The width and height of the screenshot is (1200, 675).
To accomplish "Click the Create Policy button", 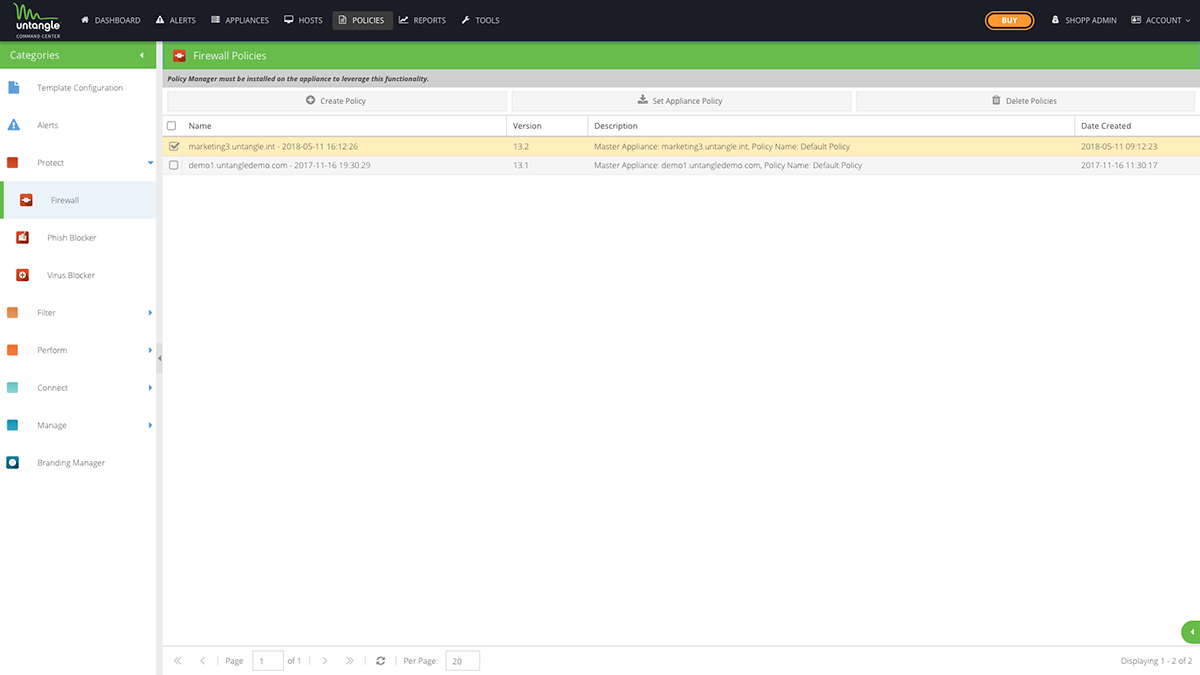I will click(x=336, y=101).
